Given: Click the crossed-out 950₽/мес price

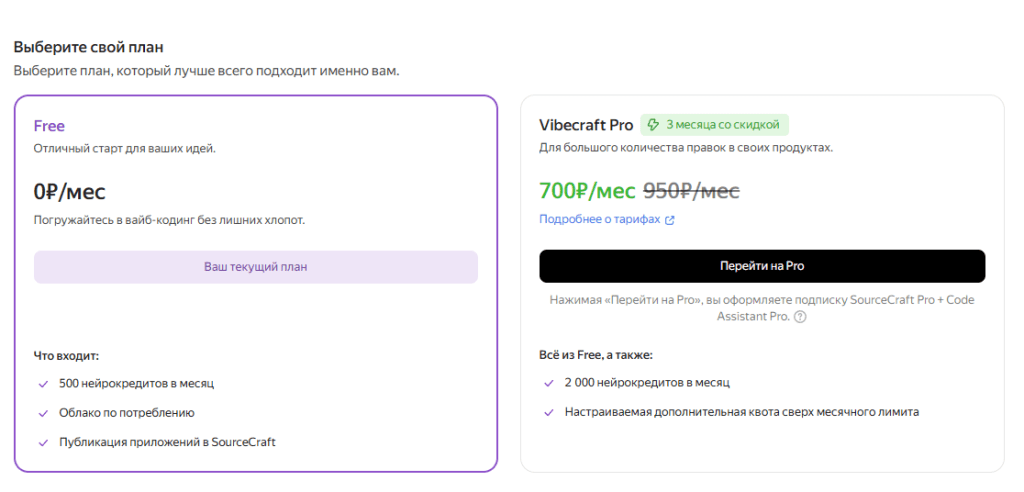Looking at the screenshot, I should click(692, 191).
